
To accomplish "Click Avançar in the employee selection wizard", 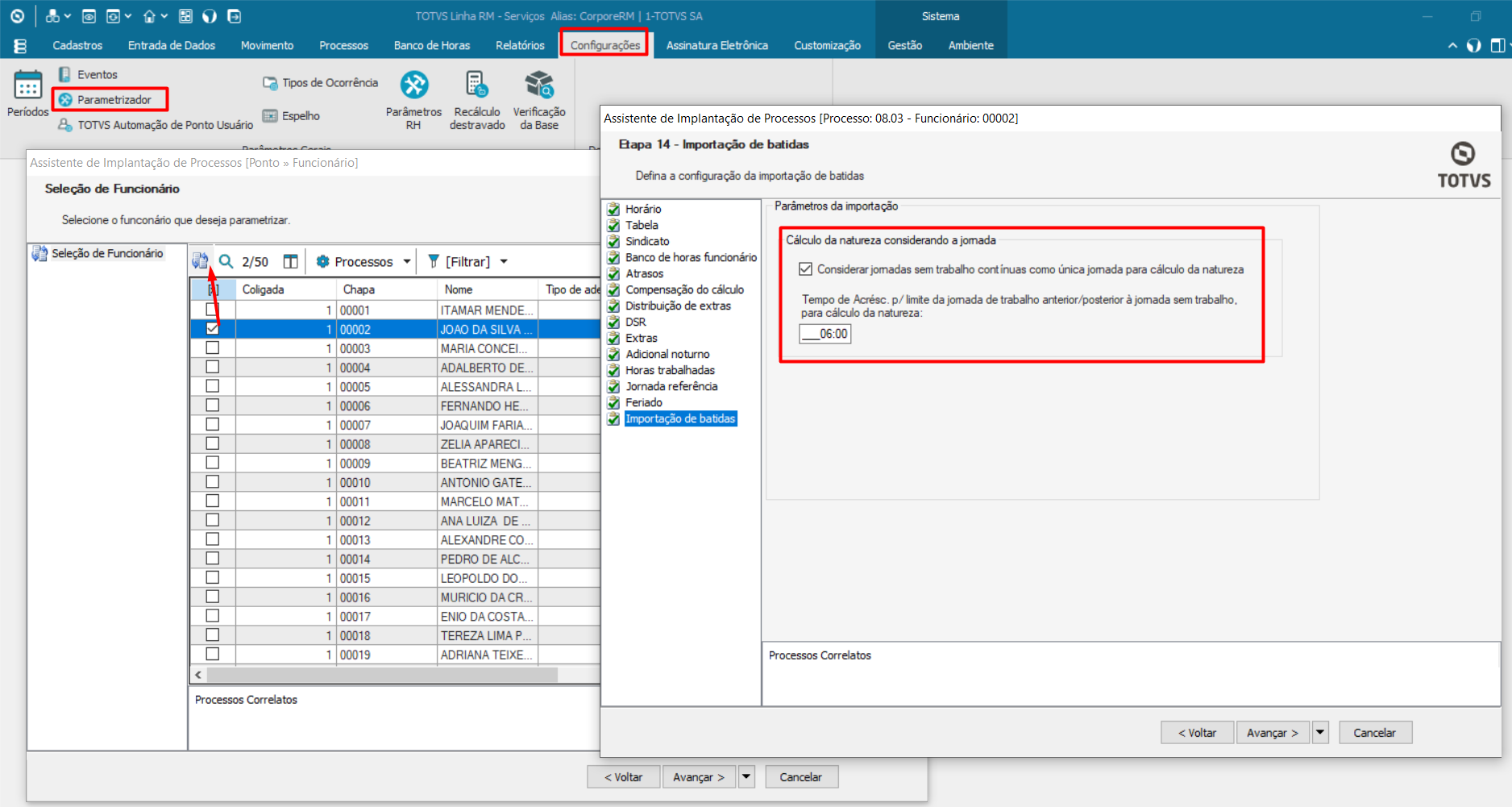I will coord(699,776).
